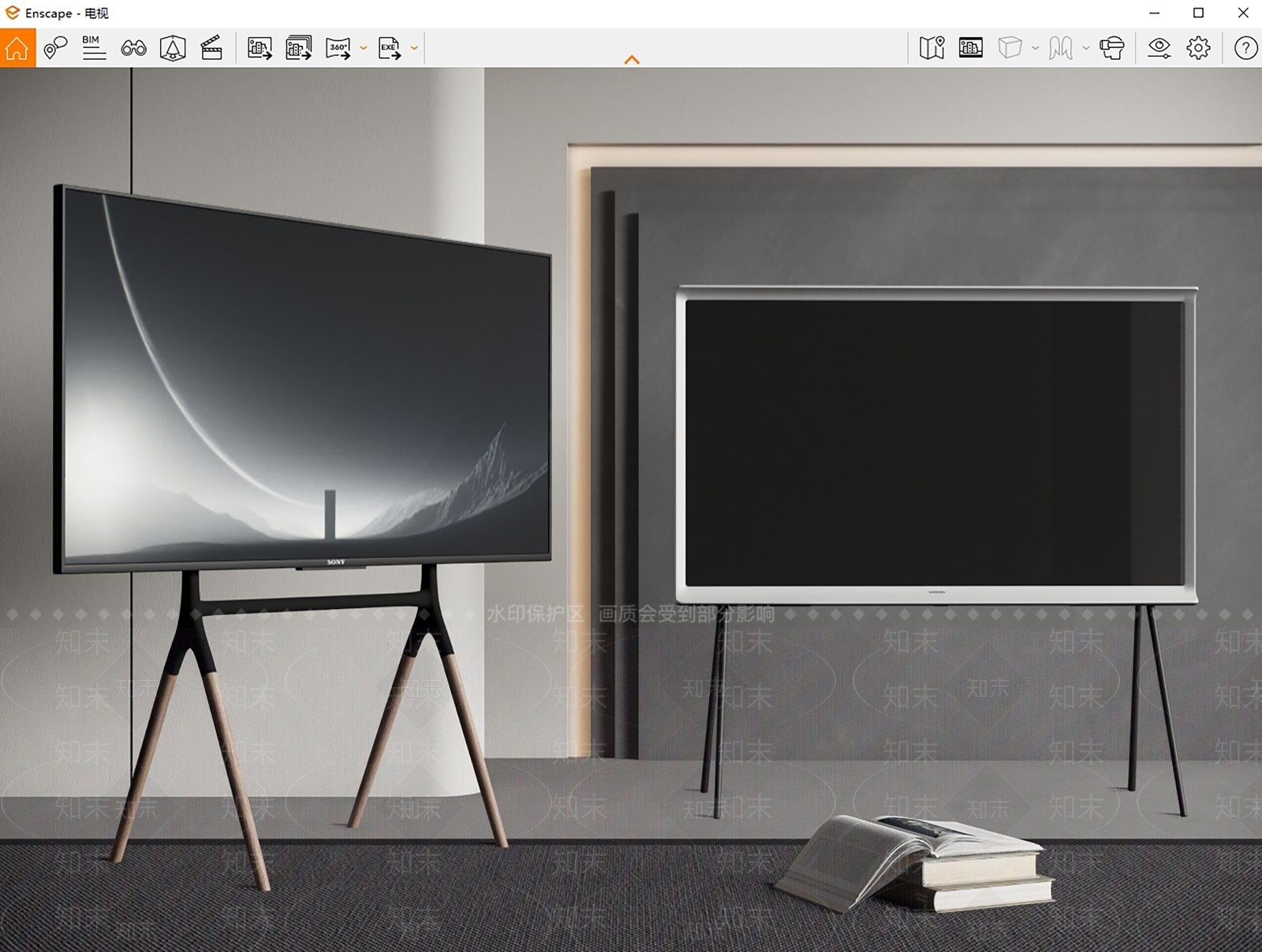The width and height of the screenshot is (1262, 952).
Task: Open the visual settings eye icon
Action: tap(1159, 48)
